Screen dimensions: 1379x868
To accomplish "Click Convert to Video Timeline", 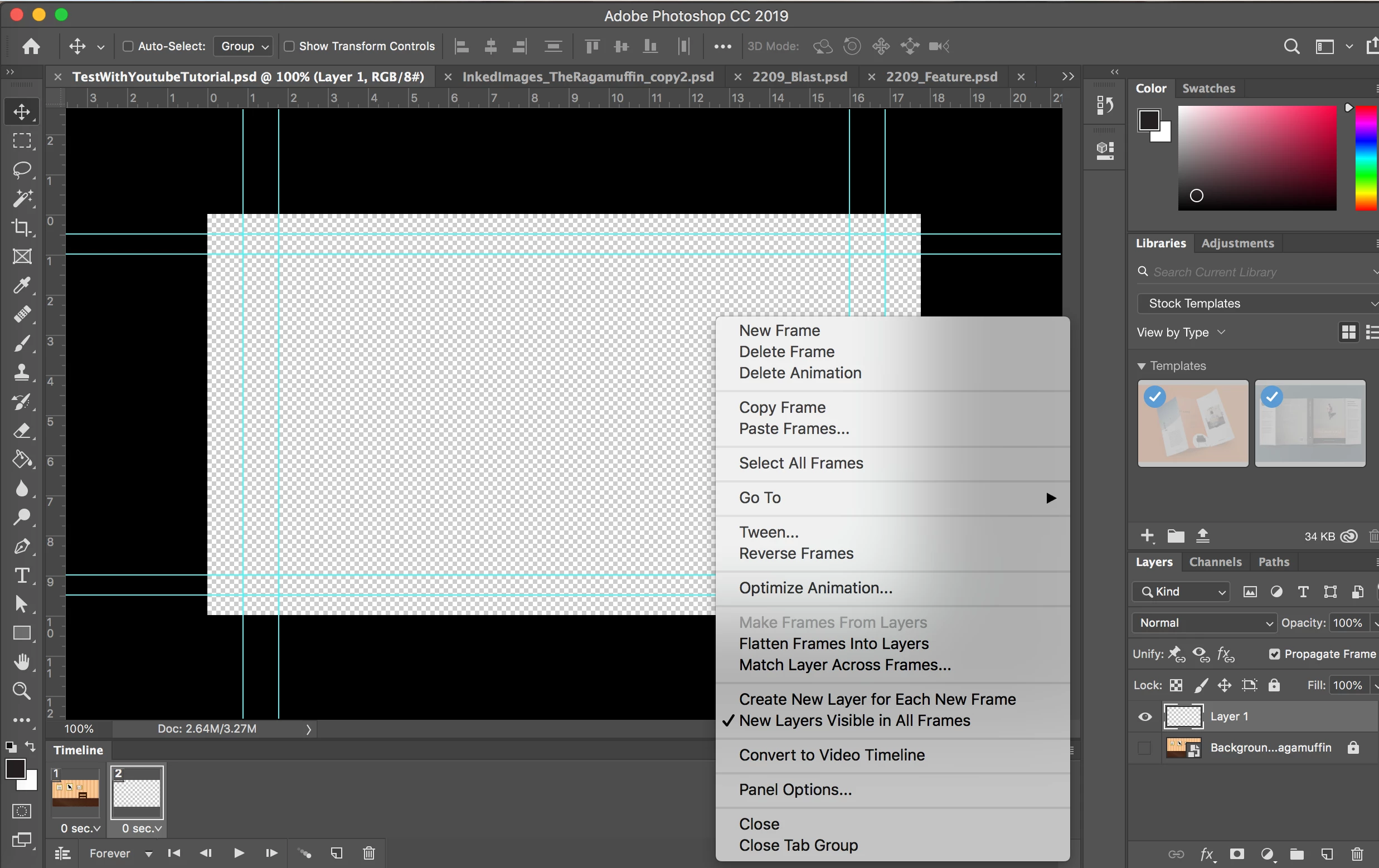I will pos(832,755).
